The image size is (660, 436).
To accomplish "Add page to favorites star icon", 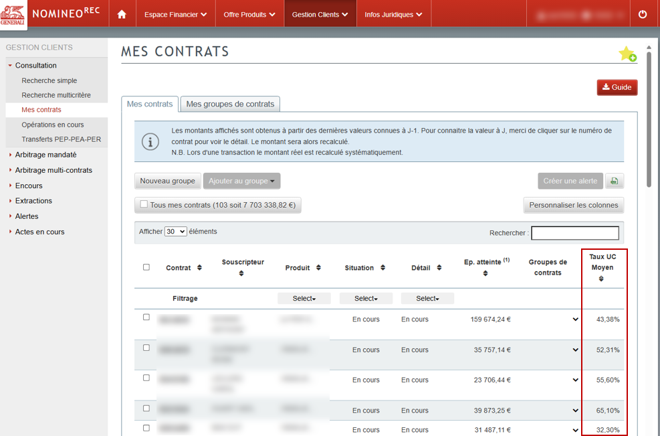I will click(627, 54).
